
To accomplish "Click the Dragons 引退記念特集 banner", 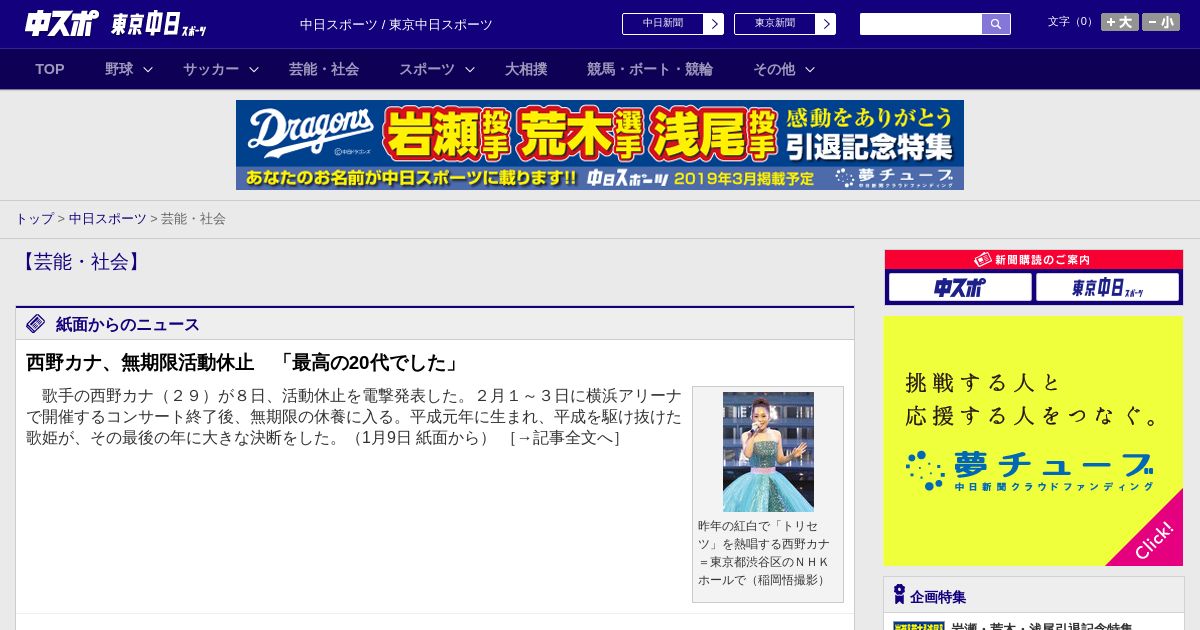I will tap(600, 145).
